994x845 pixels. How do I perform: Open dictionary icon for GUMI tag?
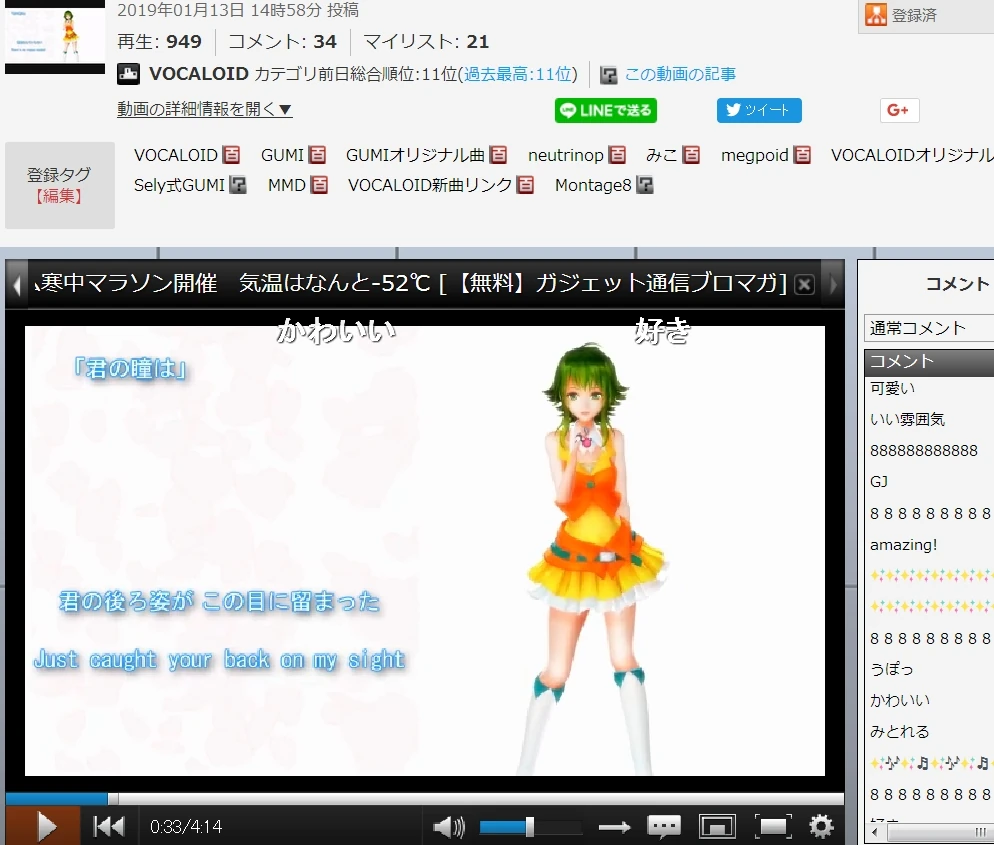tap(317, 155)
